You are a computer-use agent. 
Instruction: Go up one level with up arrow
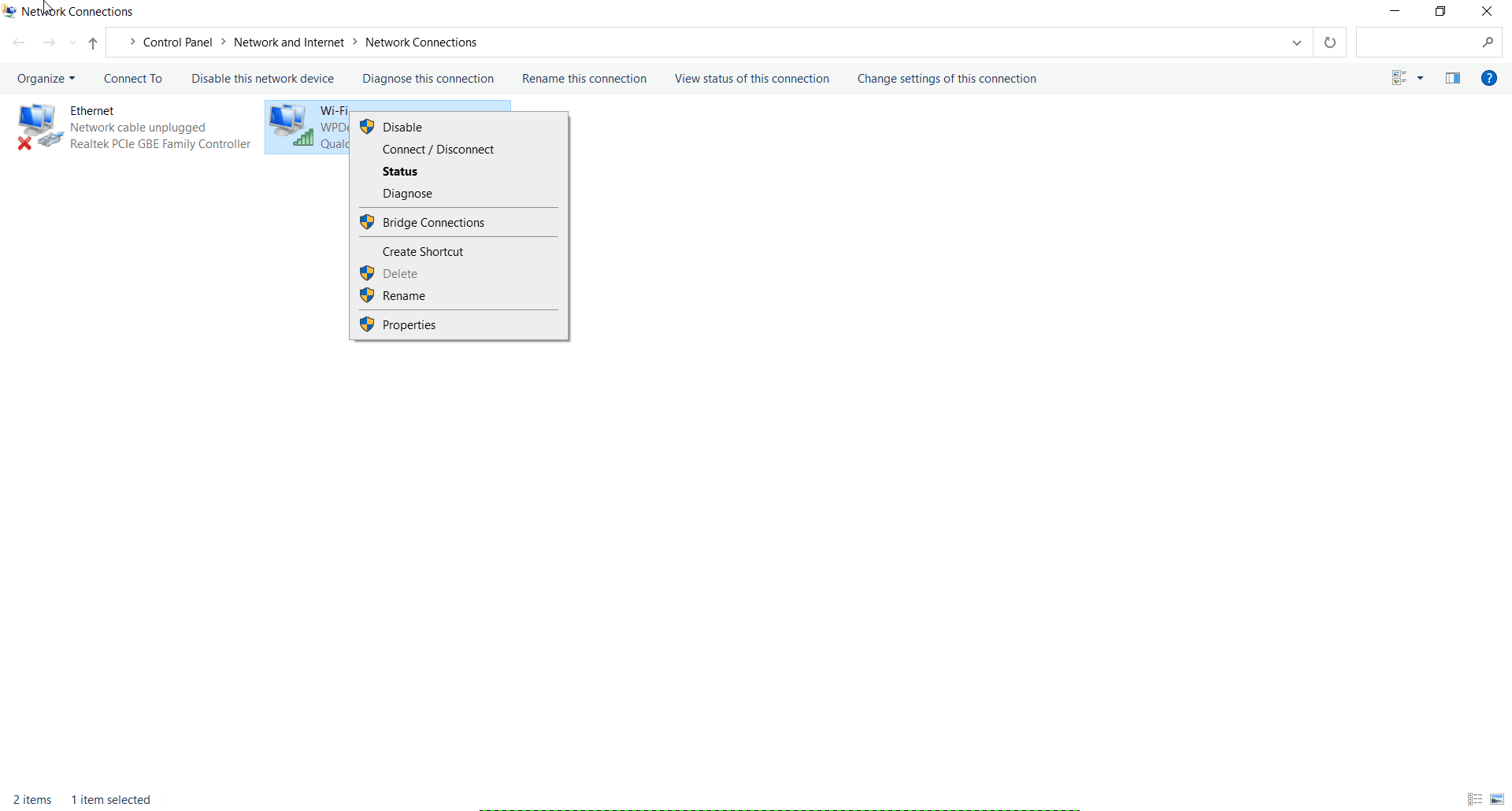pyautogui.click(x=93, y=43)
